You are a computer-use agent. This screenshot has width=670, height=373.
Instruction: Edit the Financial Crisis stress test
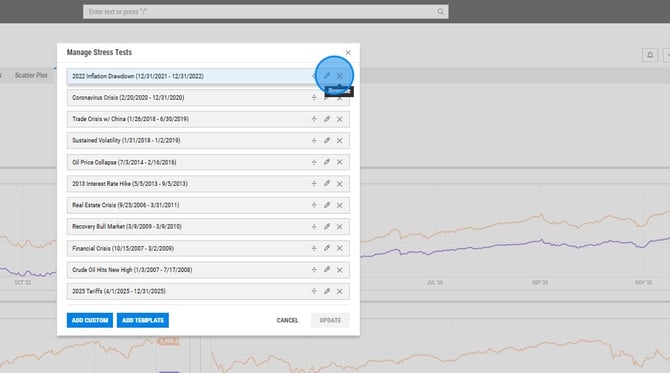click(x=327, y=248)
